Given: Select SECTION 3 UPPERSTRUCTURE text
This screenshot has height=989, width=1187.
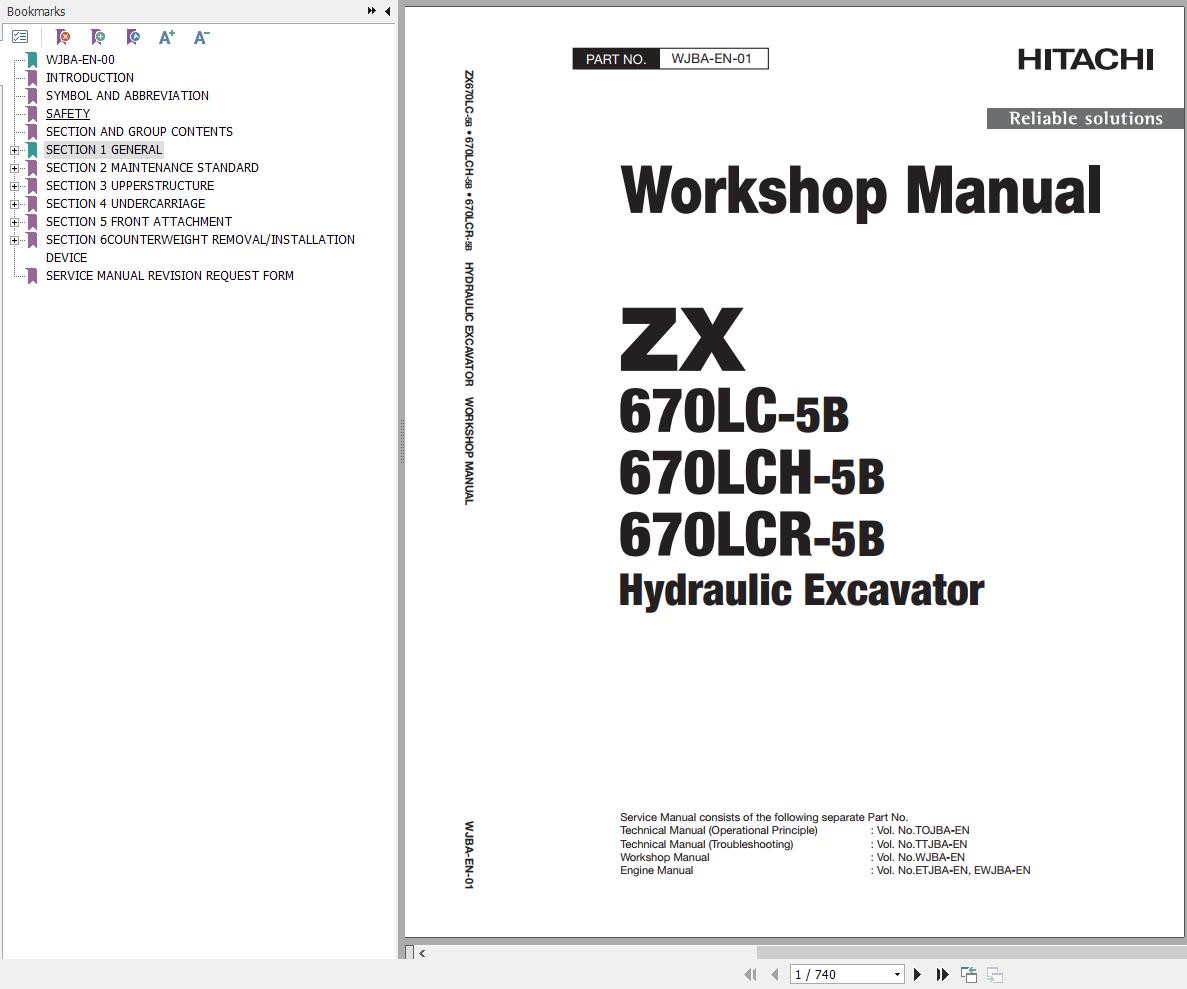Looking at the screenshot, I should (129, 186).
